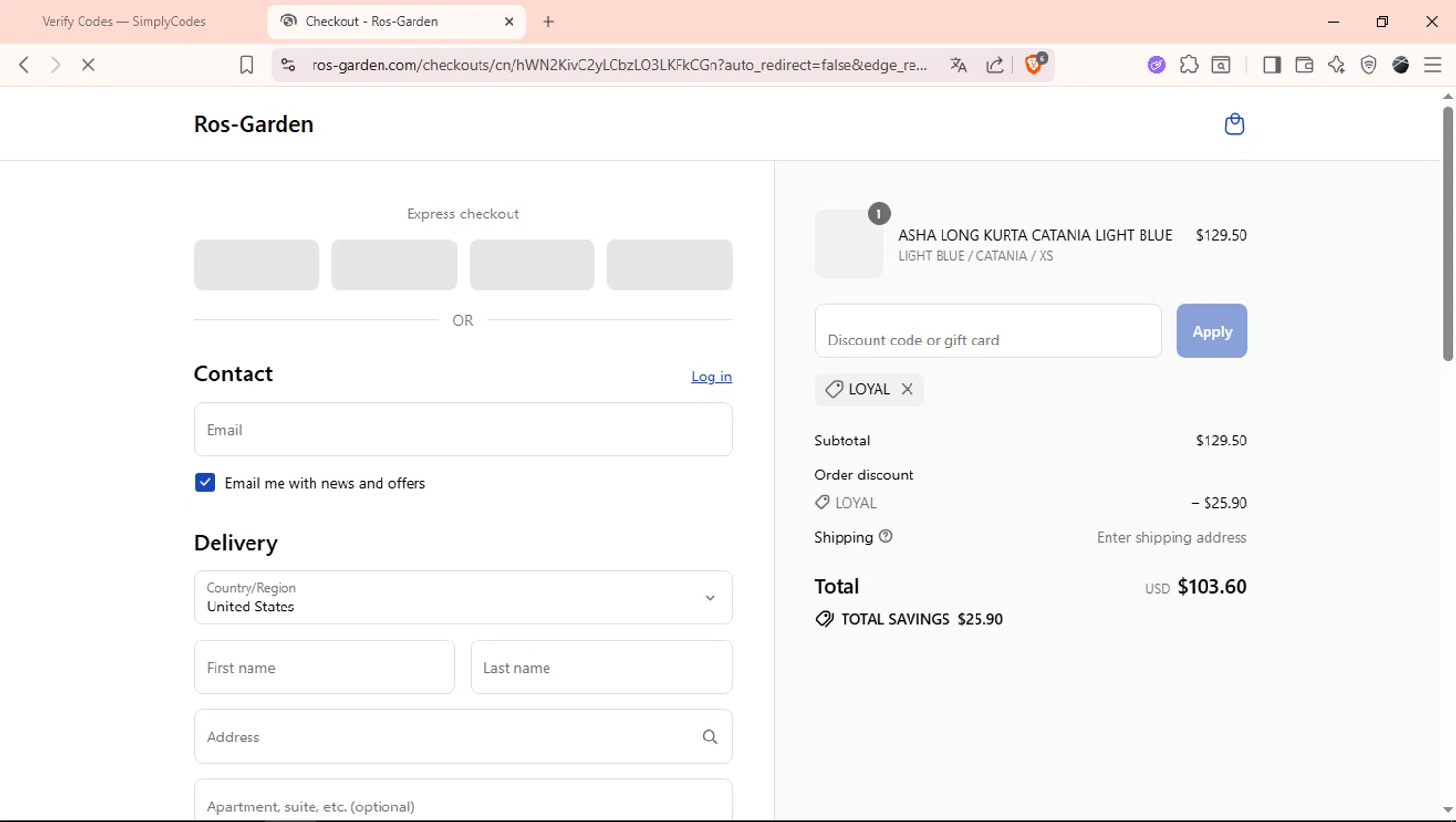
Task: Click the TOTAL SAVINGS $25.90 text
Action: tap(921, 619)
